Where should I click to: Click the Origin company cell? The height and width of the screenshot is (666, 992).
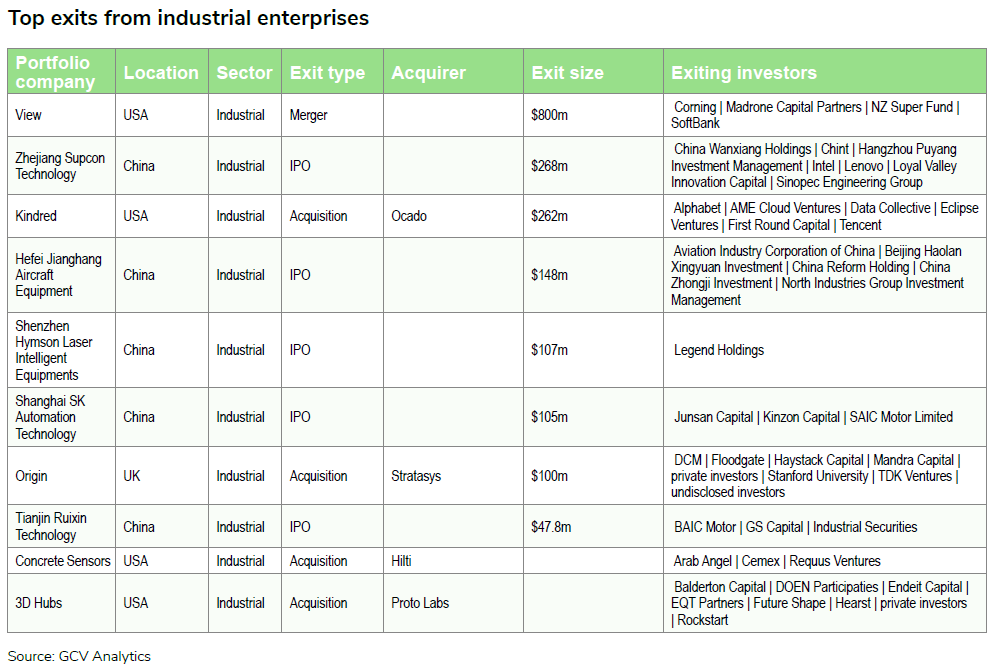tap(32, 476)
